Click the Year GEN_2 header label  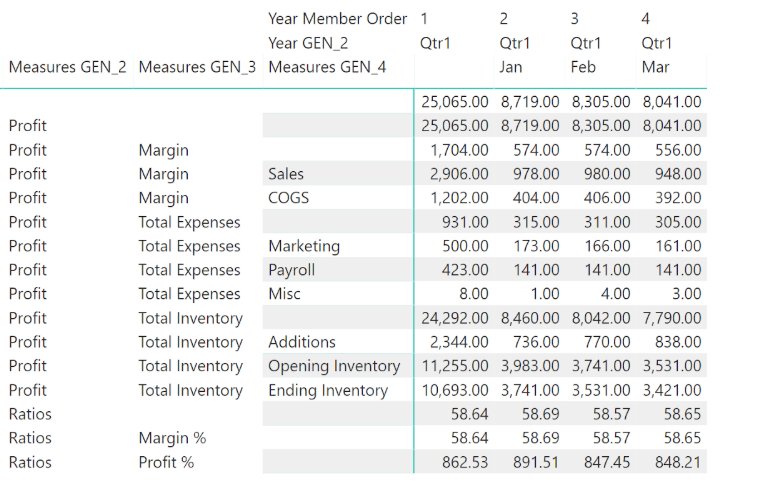point(308,43)
